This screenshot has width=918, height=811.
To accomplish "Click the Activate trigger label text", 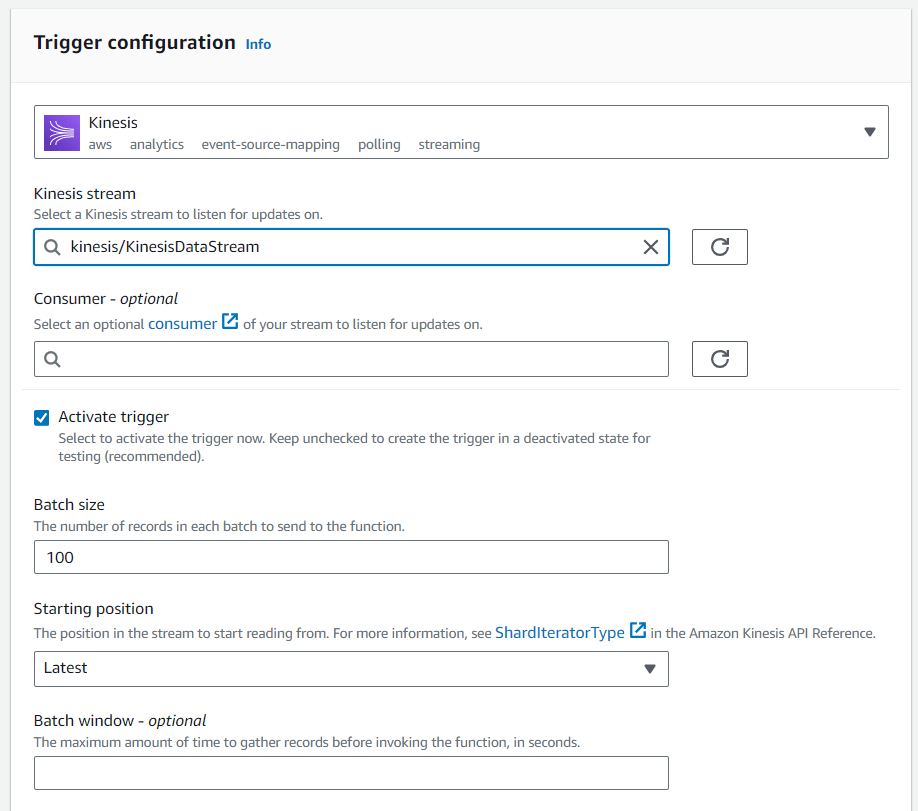I will click(x=114, y=417).
